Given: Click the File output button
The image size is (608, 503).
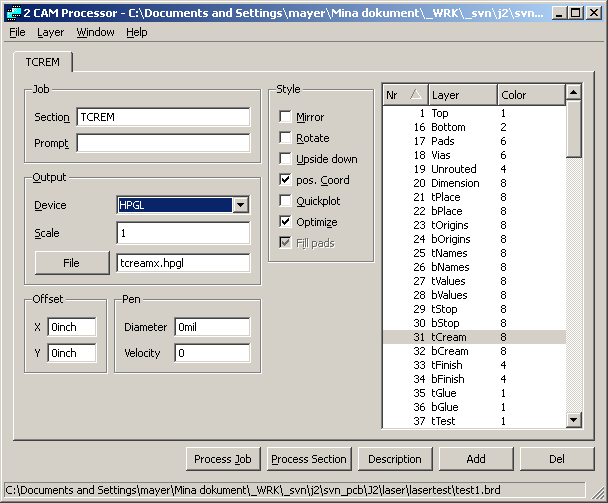Looking at the screenshot, I should click(72, 263).
